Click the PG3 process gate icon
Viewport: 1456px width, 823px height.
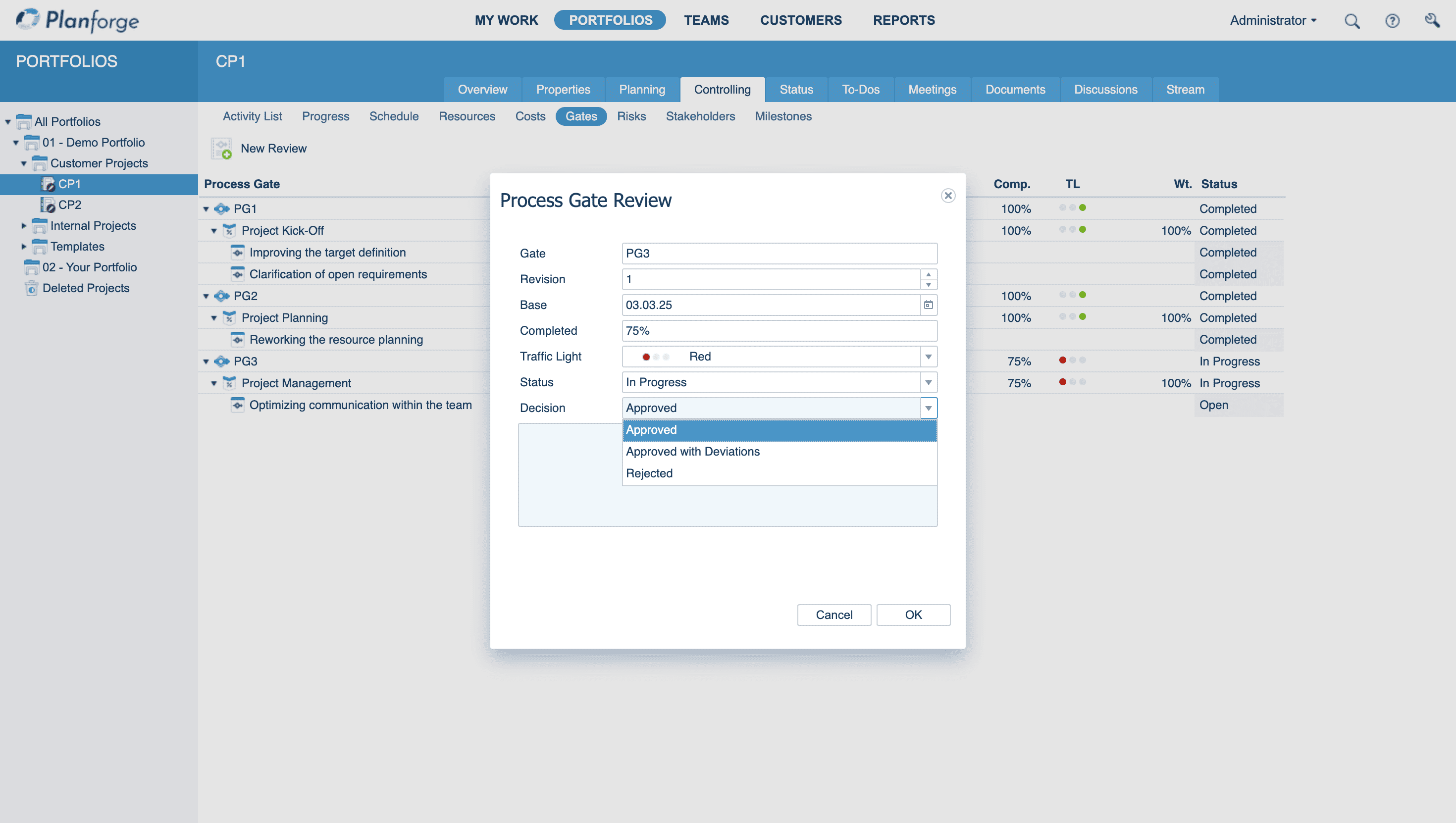click(221, 361)
